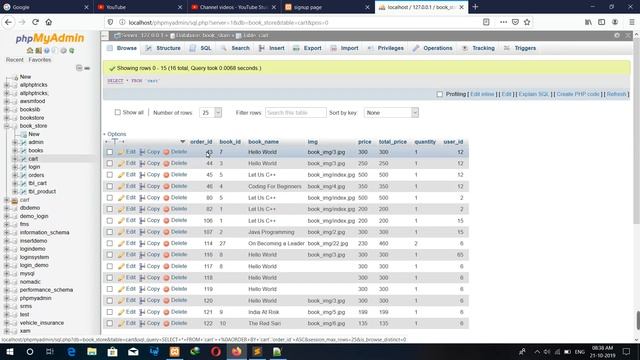Open Opera browser from taskbar
Viewport: 640px width, 360px height.
(216, 351)
